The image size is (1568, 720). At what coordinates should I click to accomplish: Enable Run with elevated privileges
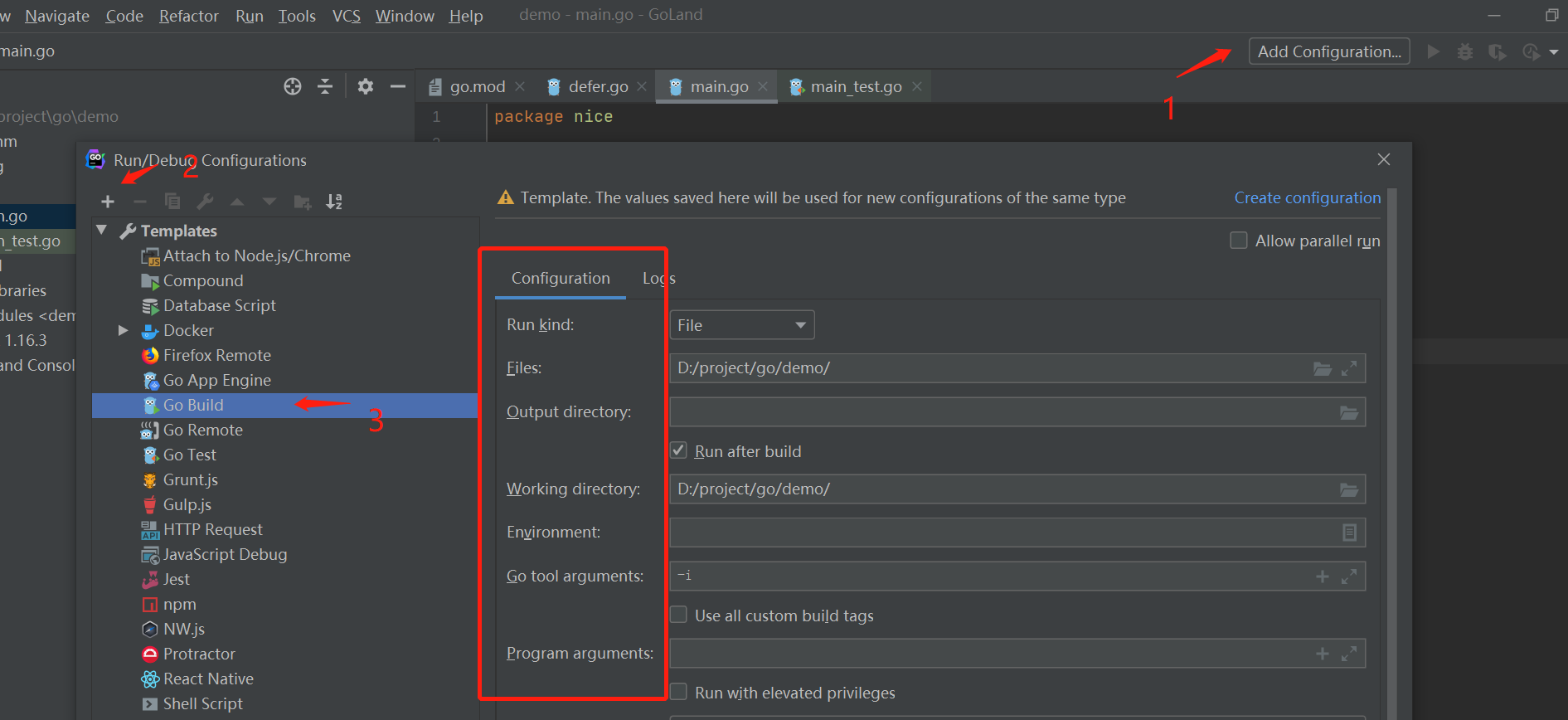point(678,692)
